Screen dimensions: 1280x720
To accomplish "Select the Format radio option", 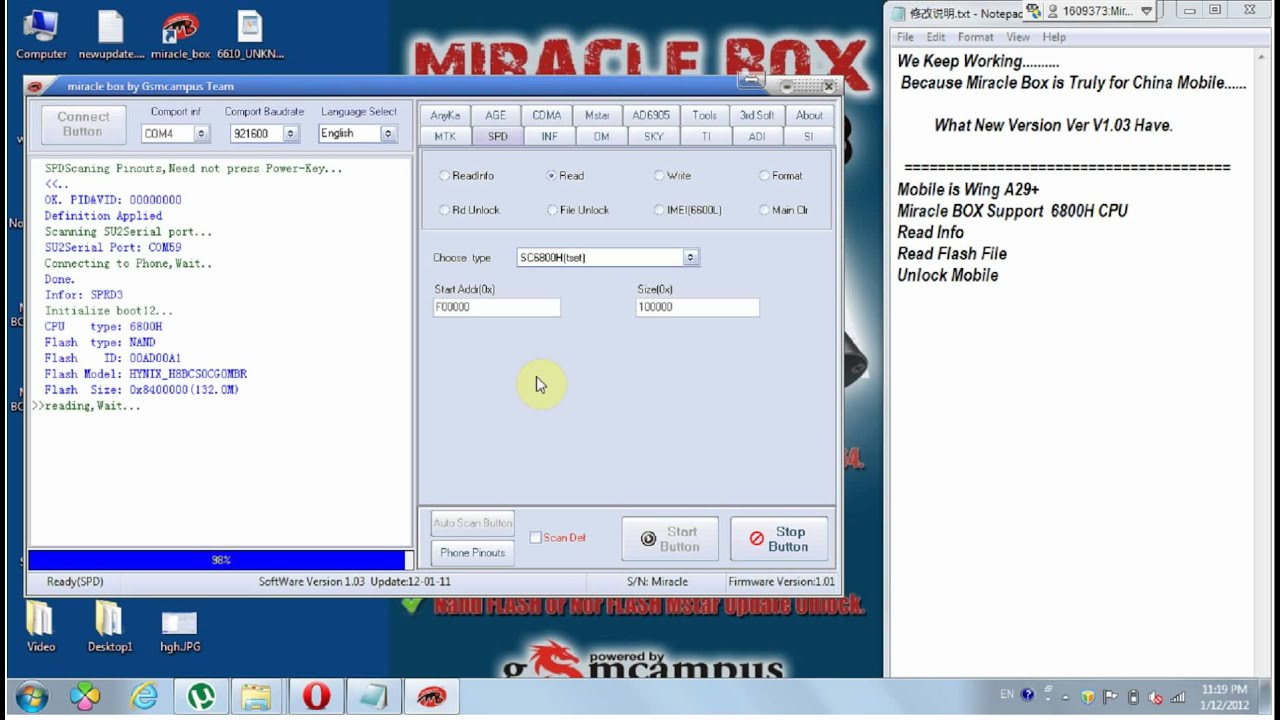I will point(780,176).
